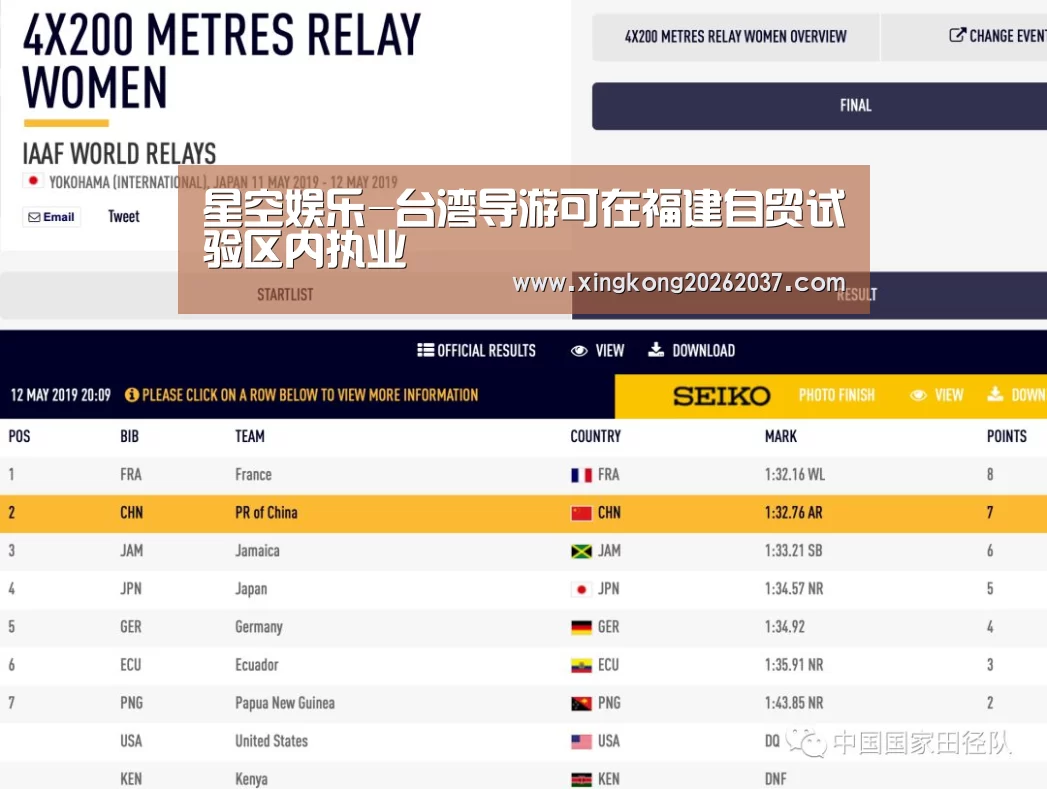The width and height of the screenshot is (1047, 789).
Task: Click the mark 1:34.57 NR
Action: 794,589
